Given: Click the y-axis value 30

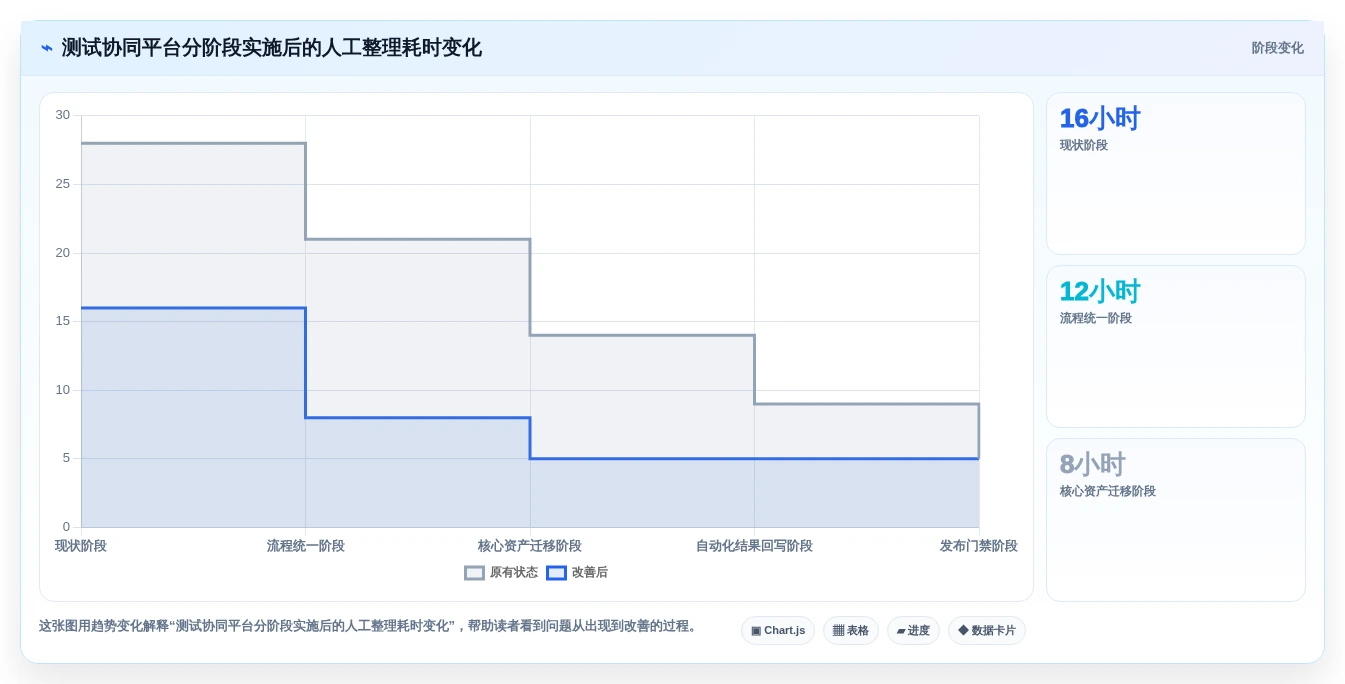Looking at the screenshot, I should [x=63, y=115].
